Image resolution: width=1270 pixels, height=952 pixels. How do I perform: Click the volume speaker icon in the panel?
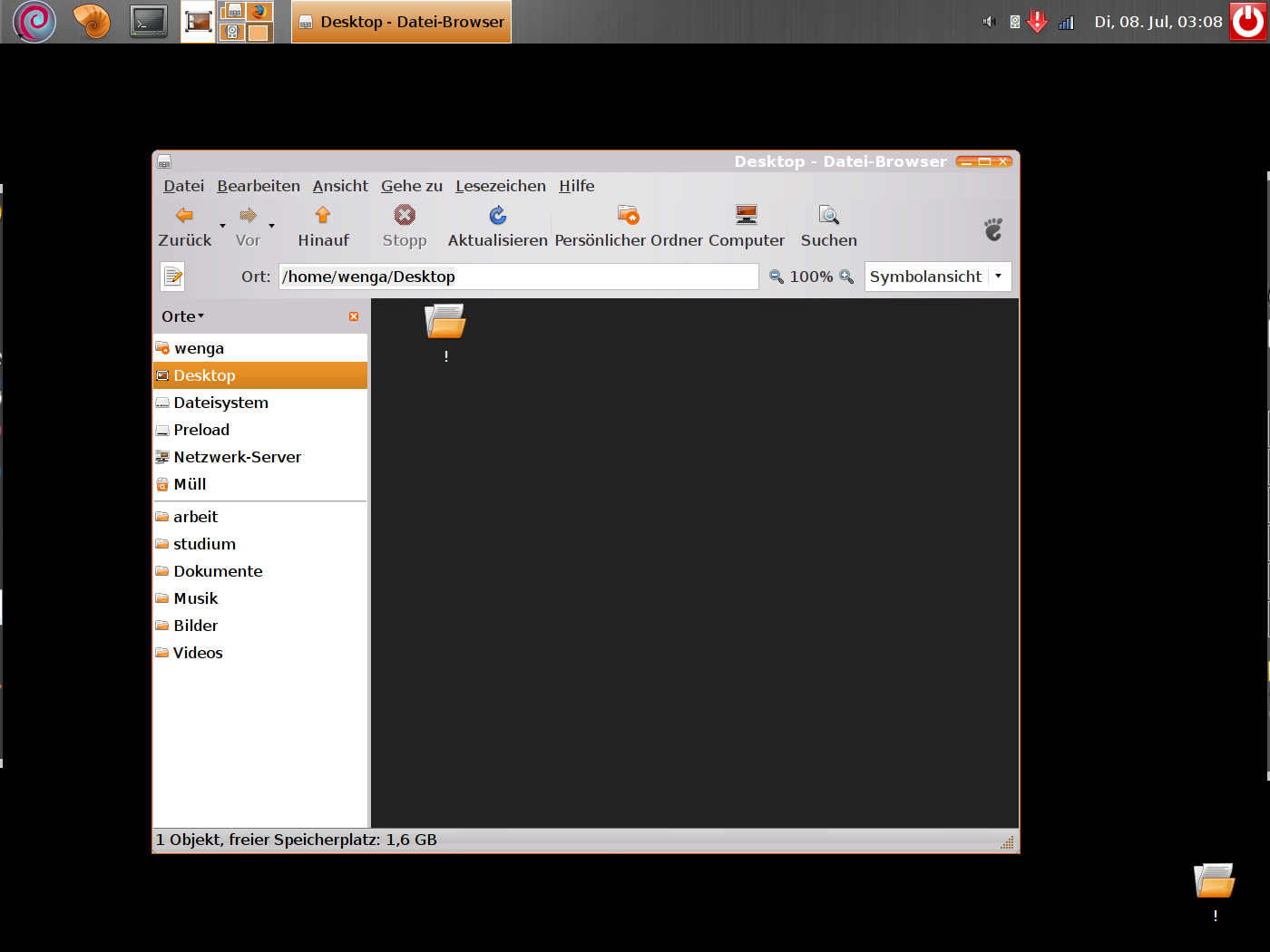point(989,22)
